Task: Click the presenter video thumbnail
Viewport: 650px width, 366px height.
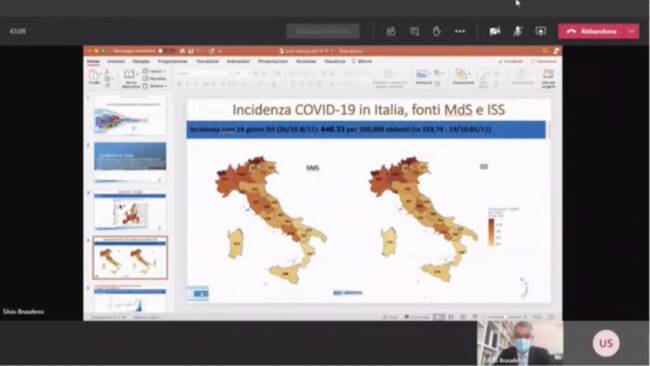Action: pos(520,343)
